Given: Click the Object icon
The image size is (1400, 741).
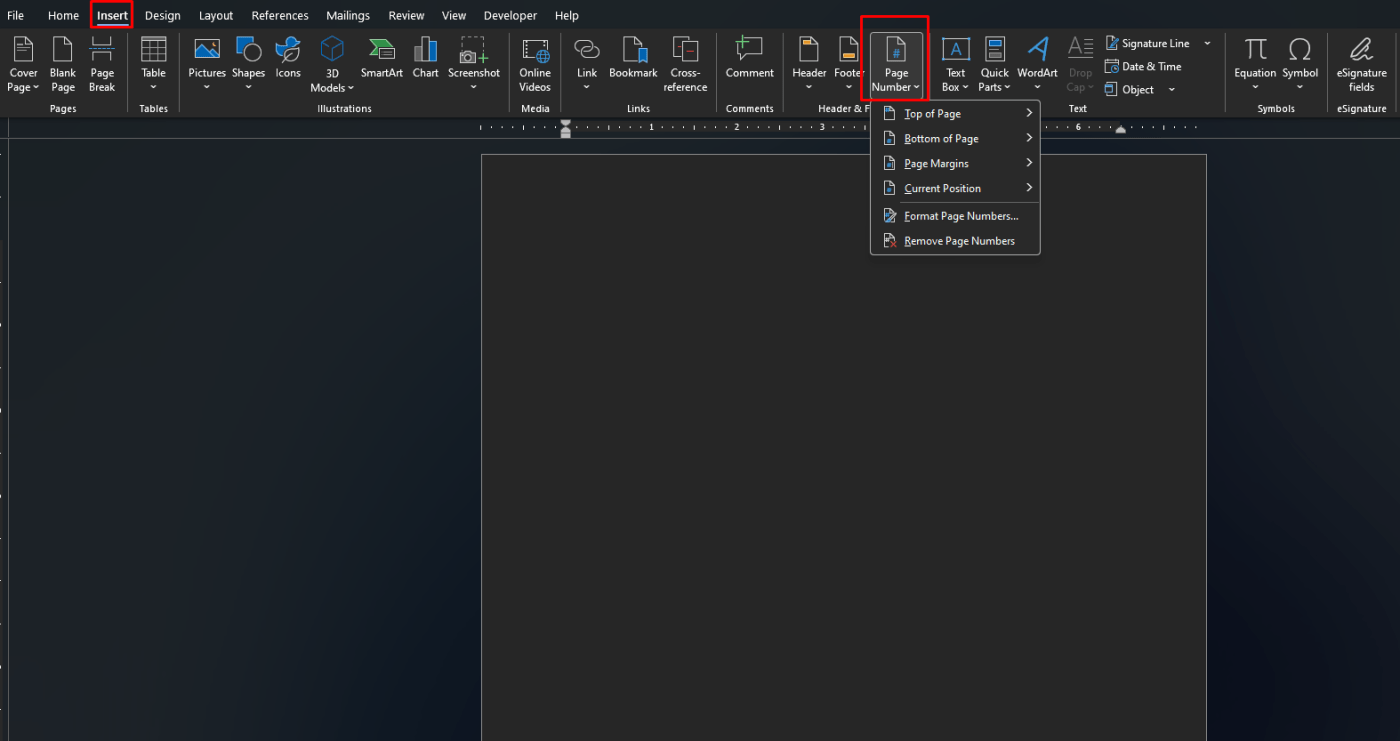Looking at the screenshot, I should coord(1111,89).
